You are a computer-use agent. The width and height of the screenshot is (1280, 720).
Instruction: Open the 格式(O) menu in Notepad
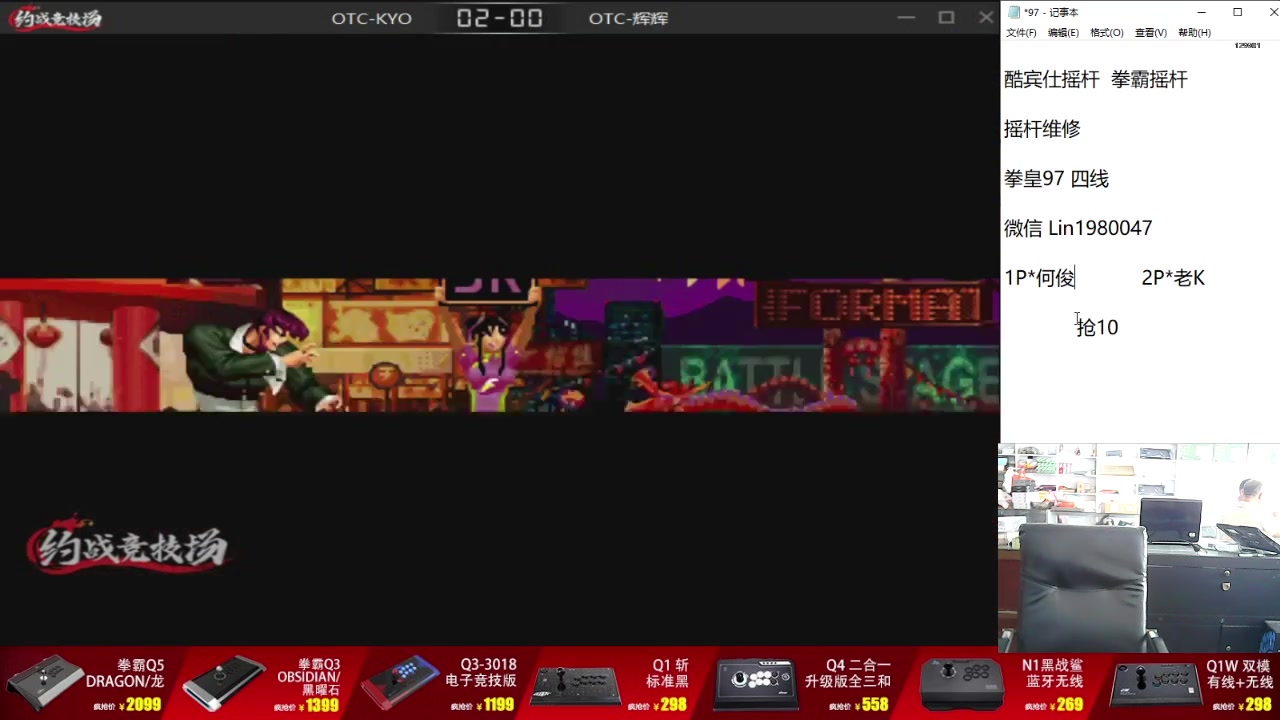coord(1107,33)
